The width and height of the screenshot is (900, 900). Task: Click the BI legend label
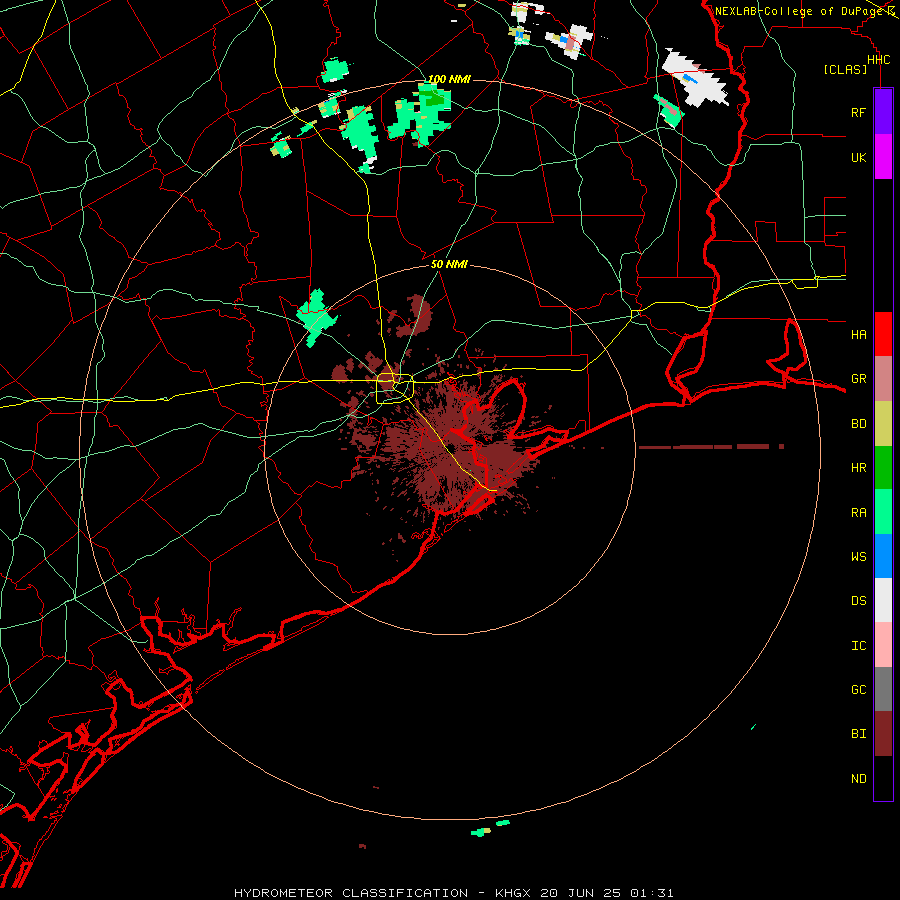[858, 734]
